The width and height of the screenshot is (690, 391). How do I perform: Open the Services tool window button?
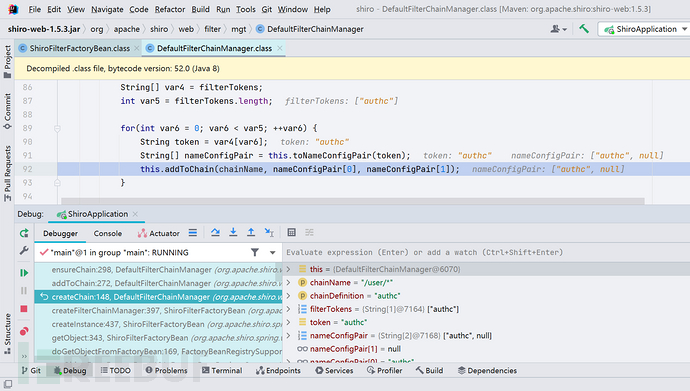pyautogui.click(x=334, y=370)
